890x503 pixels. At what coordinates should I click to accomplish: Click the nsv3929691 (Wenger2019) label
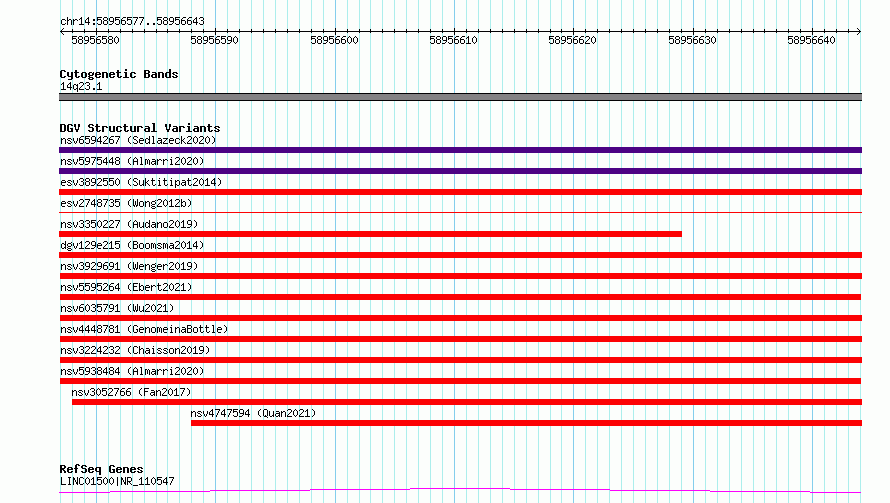[129, 266]
